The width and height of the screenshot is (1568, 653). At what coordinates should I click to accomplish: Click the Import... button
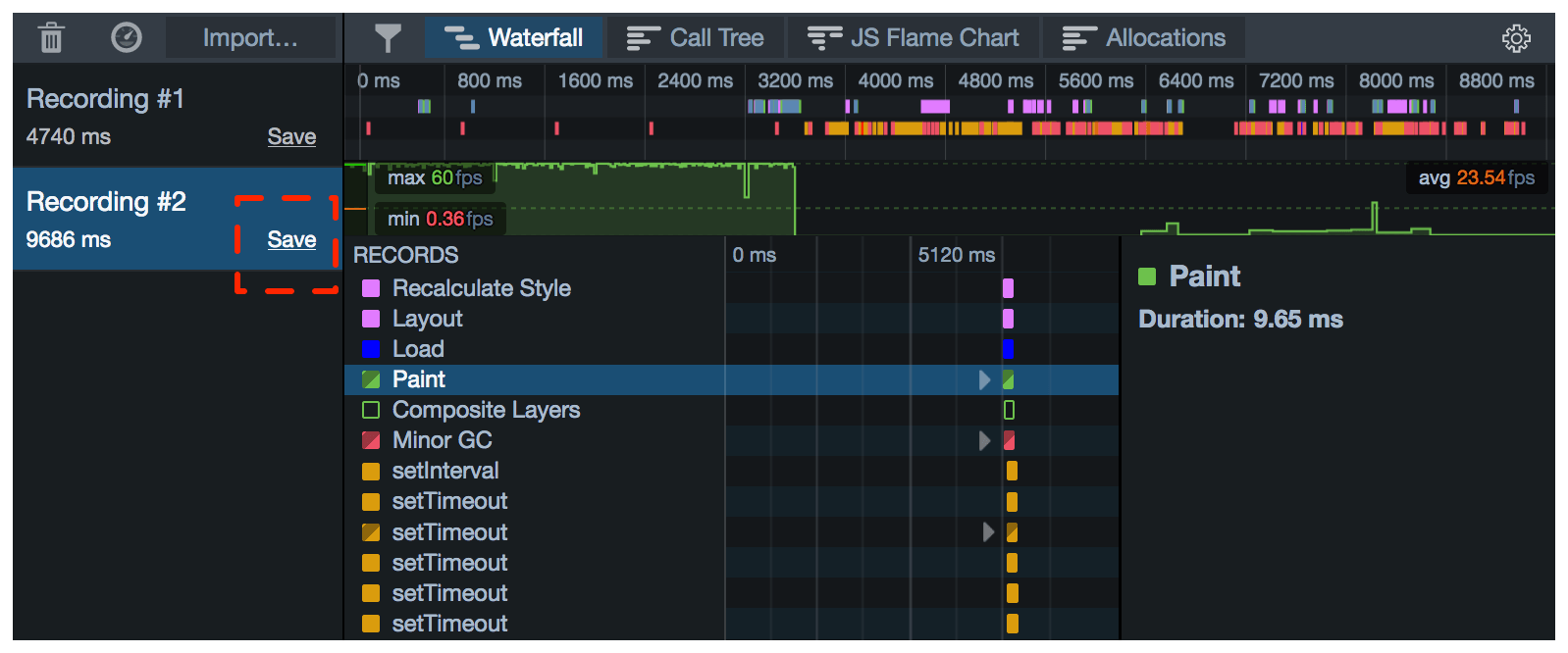point(250,38)
